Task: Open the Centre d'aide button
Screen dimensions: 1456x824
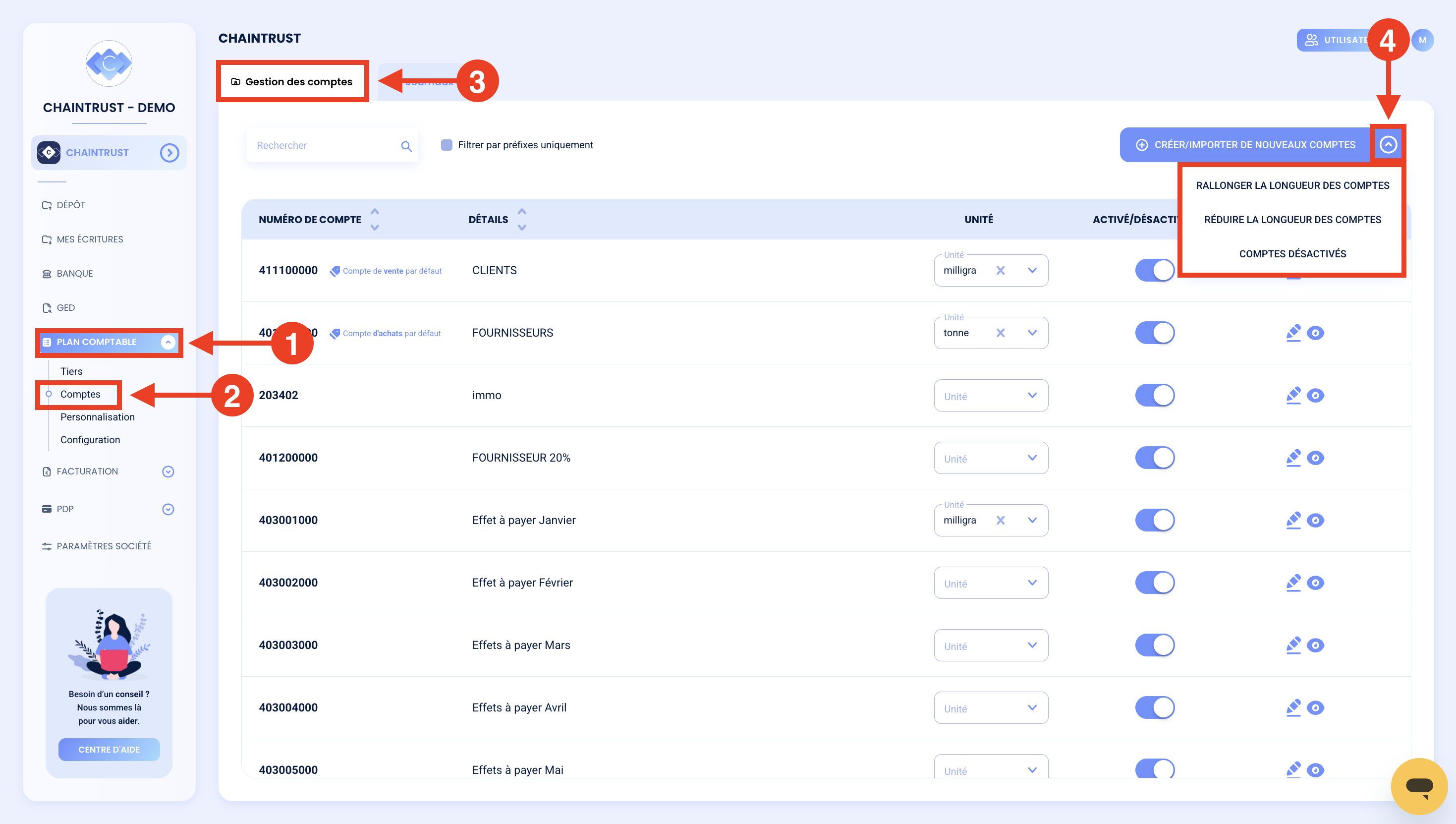Action: click(x=109, y=749)
